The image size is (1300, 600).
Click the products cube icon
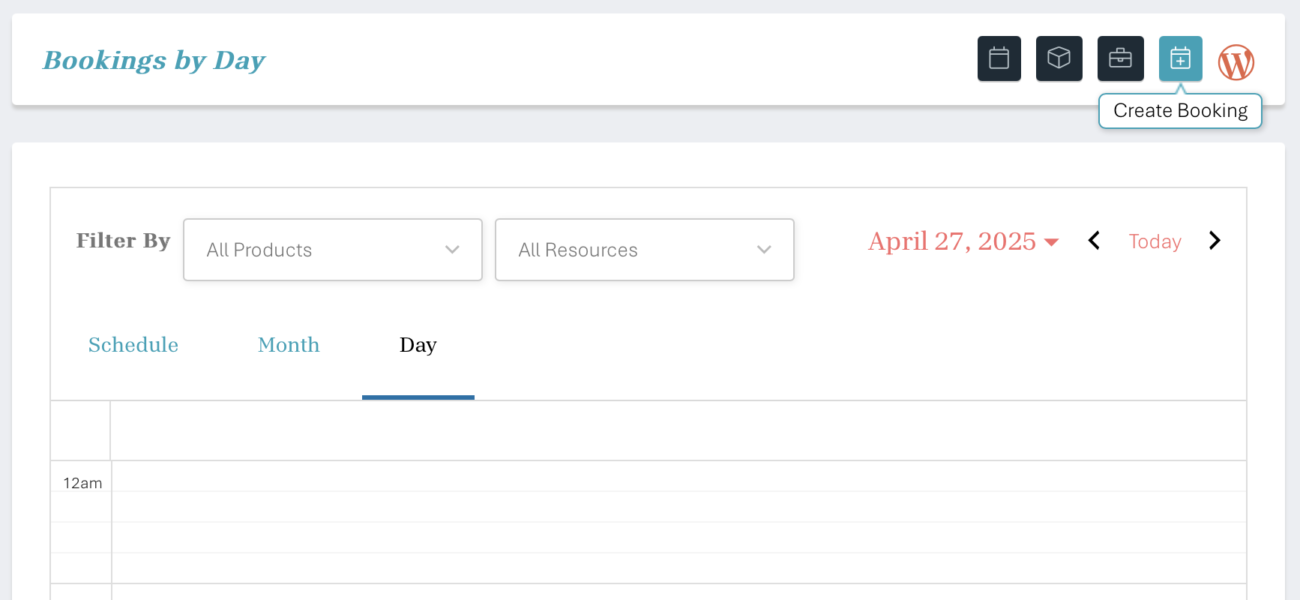pos(1059,59)
